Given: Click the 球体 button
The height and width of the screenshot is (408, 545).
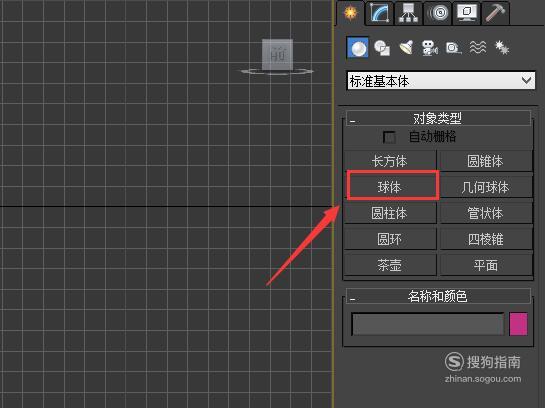Looking at the screenshot, I should [x=390, y=187].
